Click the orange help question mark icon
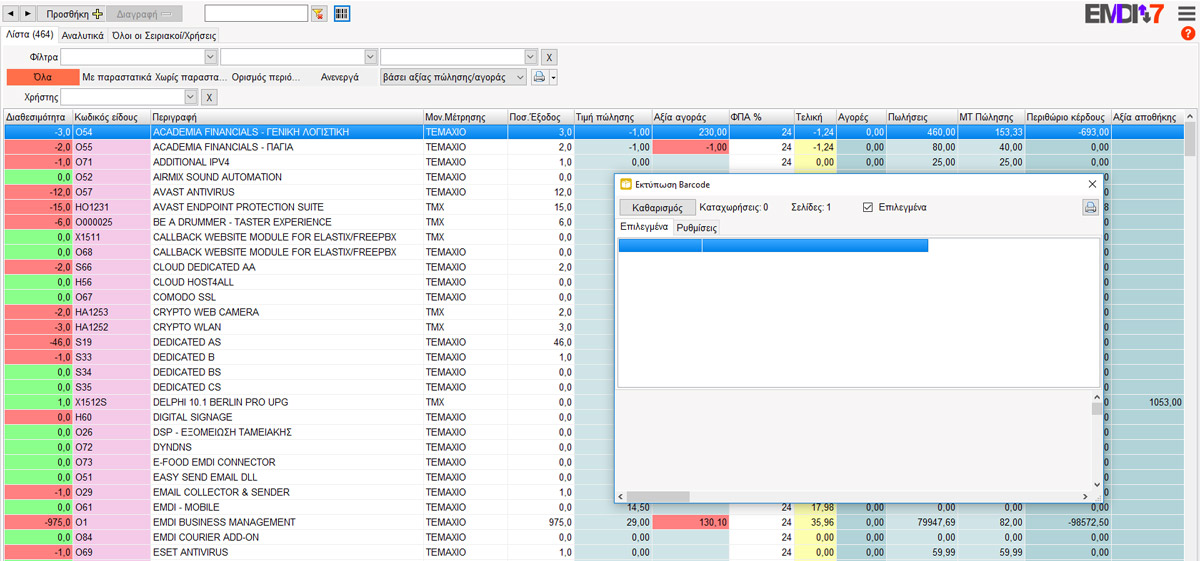 (x=1188, y=34)
